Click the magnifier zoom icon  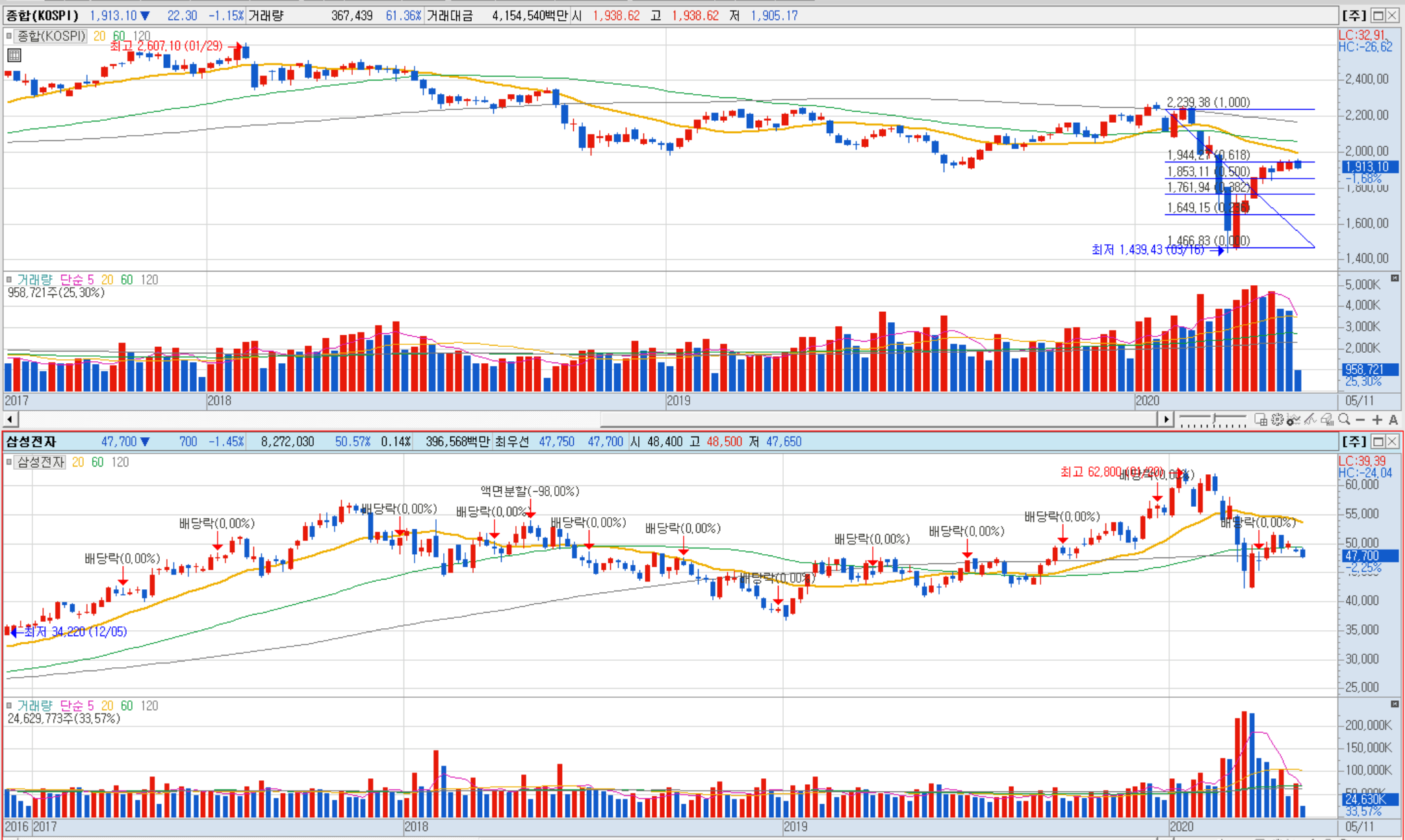(1344, 419)
